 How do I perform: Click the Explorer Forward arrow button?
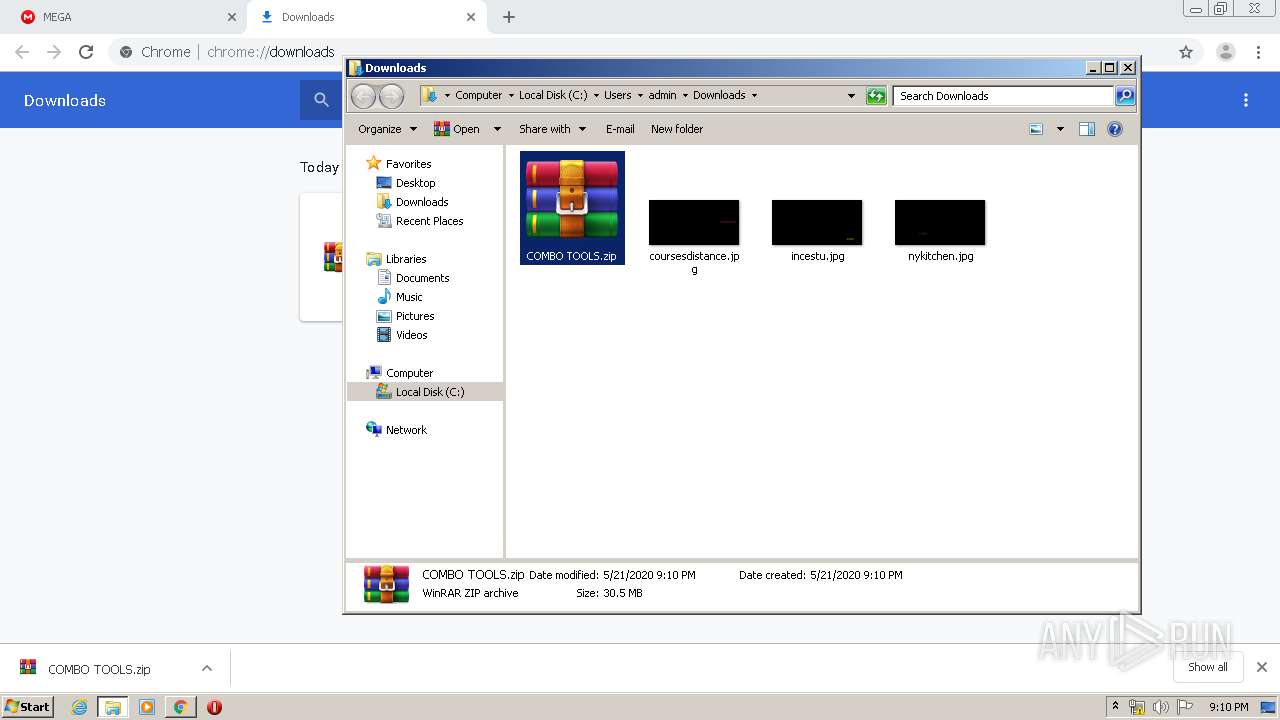[391, 96]
